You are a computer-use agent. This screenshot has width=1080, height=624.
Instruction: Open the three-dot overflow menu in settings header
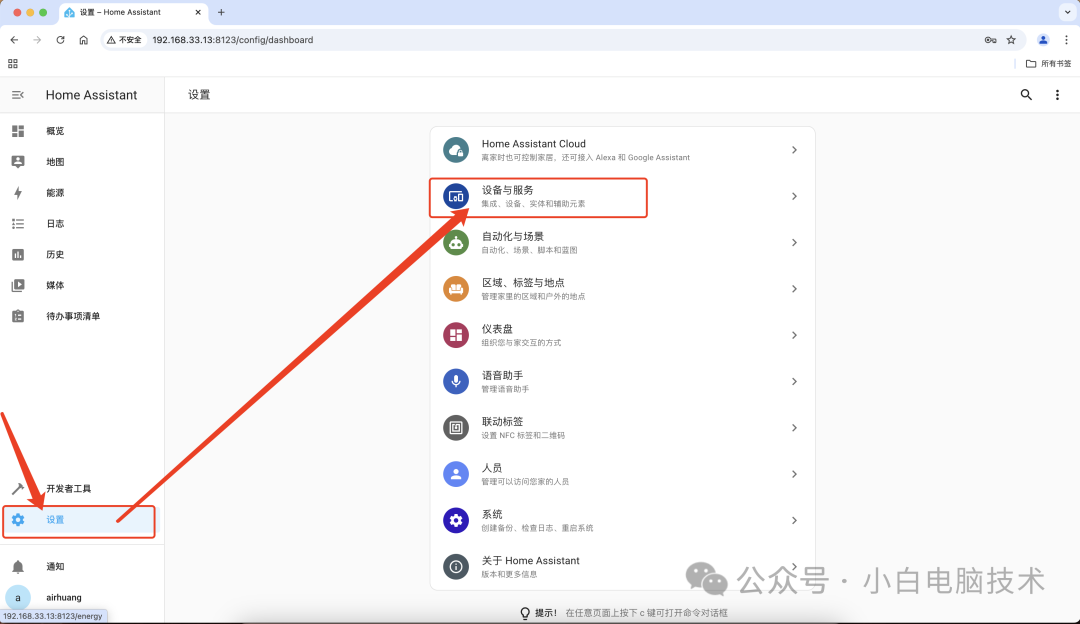point(1057,95)
